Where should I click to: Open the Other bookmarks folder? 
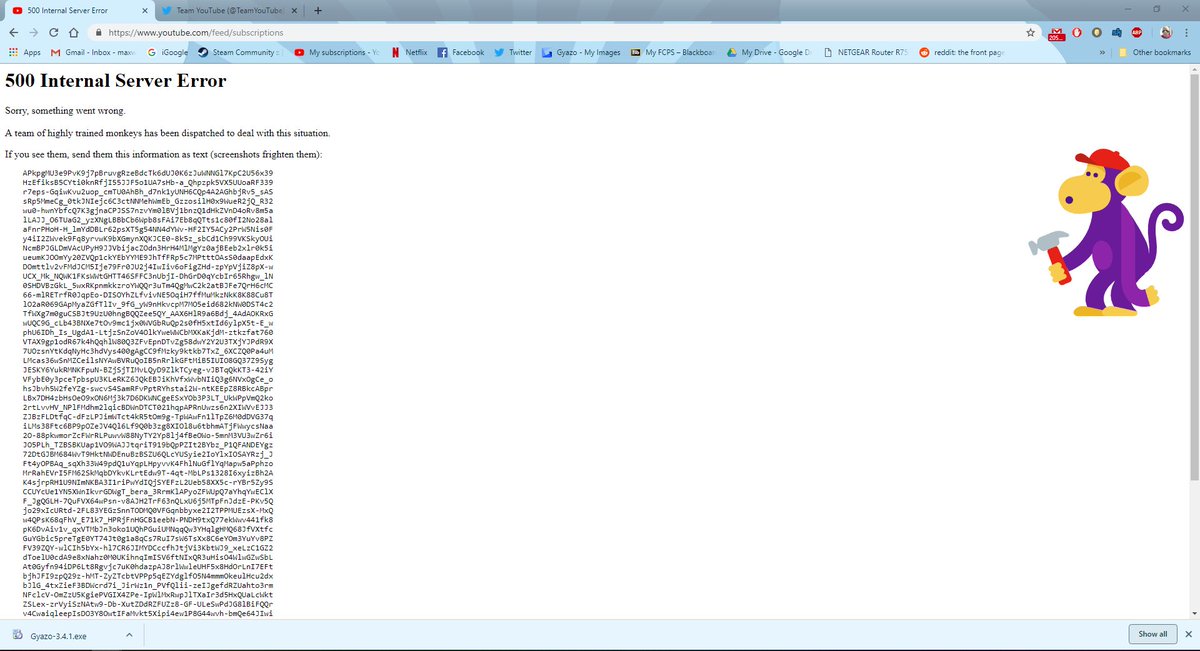(1154, 52)
